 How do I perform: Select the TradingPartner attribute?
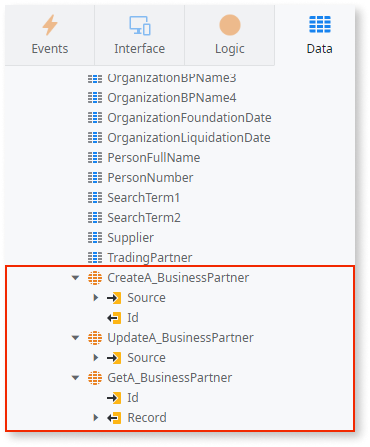pos(150,258)
